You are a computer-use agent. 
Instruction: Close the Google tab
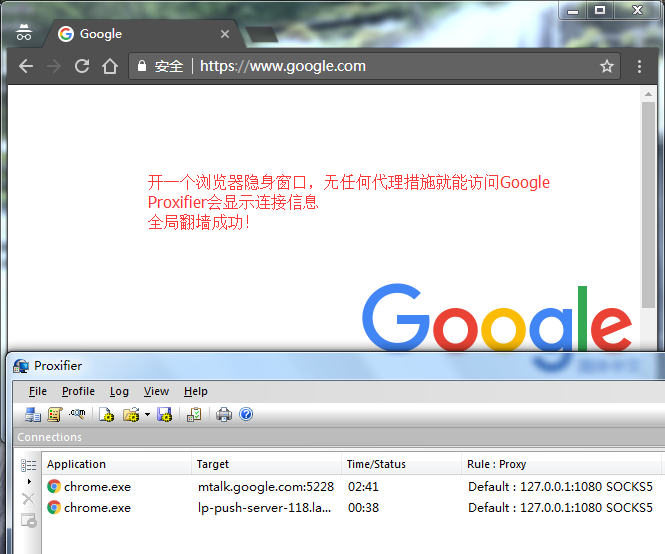click(x=225, y=34)
